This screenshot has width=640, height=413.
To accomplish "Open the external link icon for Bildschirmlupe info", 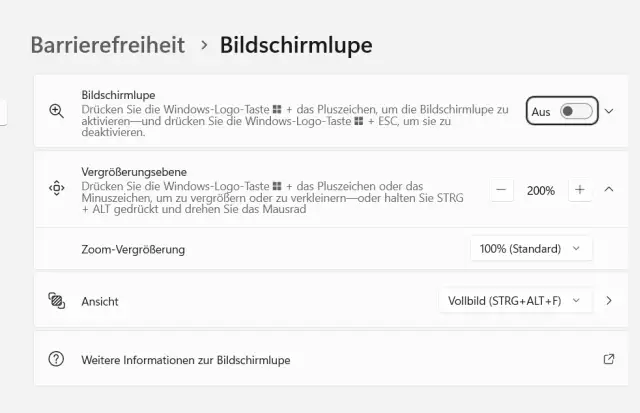I will [609, 359].
